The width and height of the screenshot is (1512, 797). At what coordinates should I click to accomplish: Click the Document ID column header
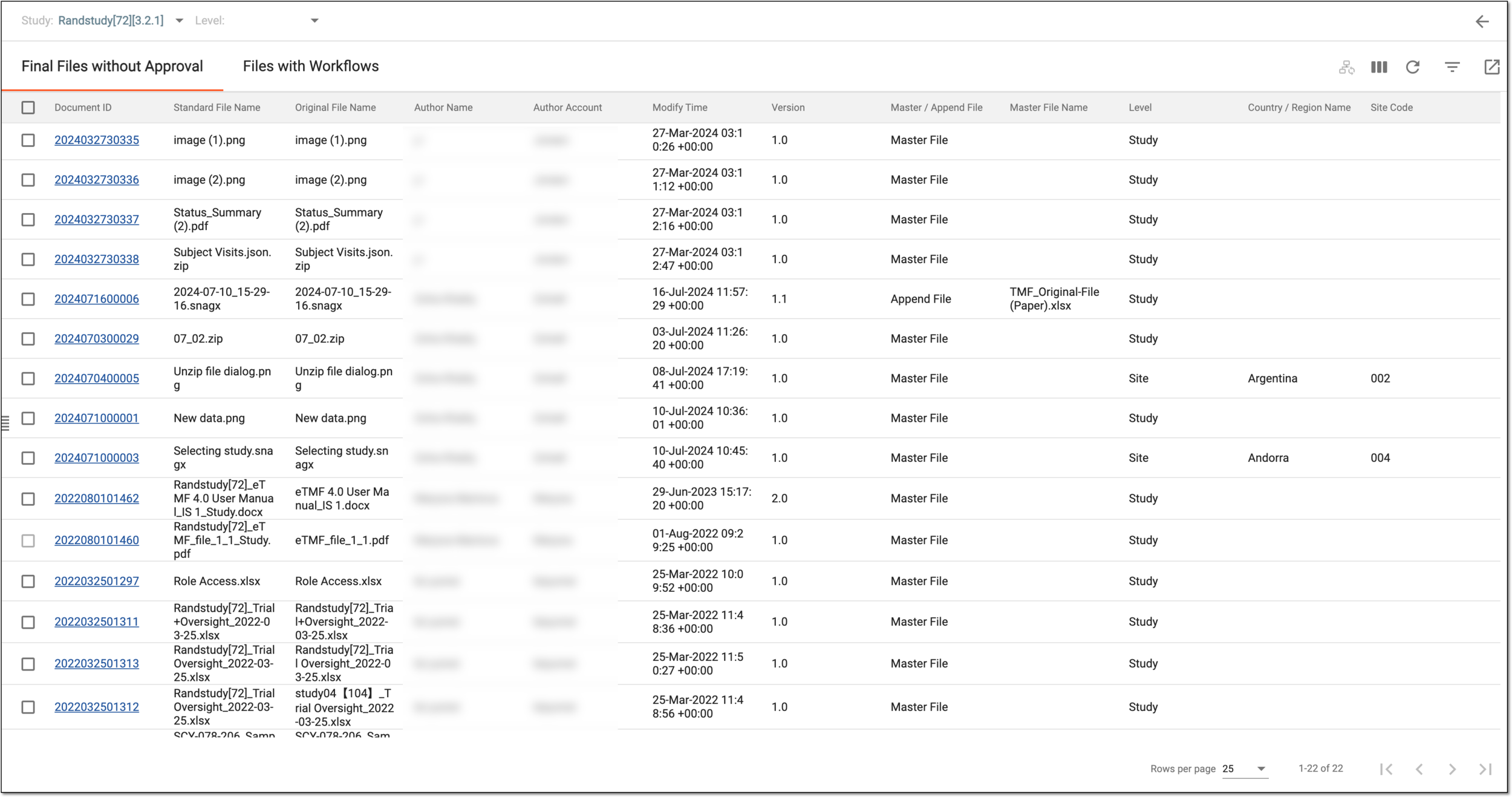tap(83, 108)
